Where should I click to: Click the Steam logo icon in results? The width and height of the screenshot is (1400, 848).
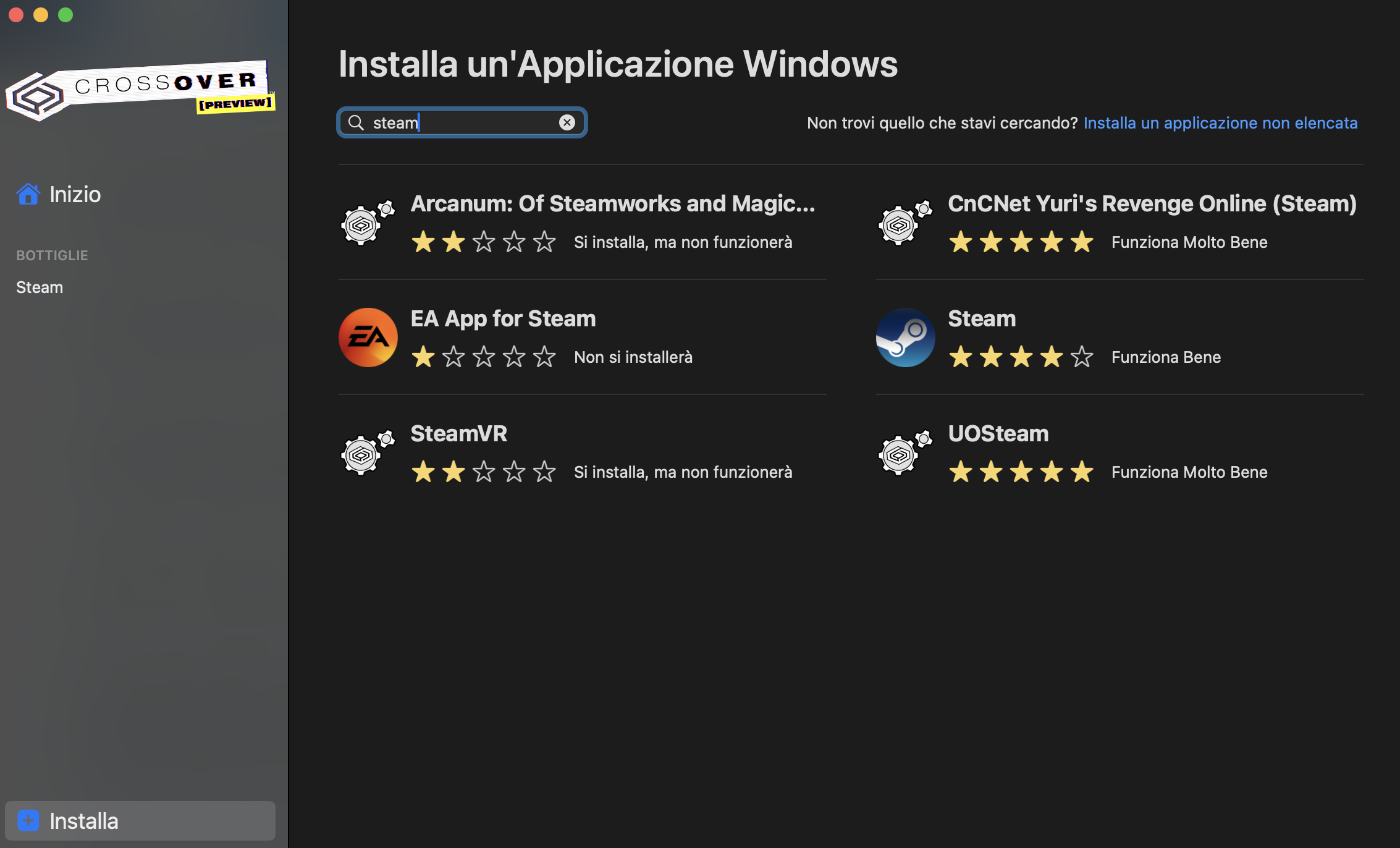coord(905,337)
